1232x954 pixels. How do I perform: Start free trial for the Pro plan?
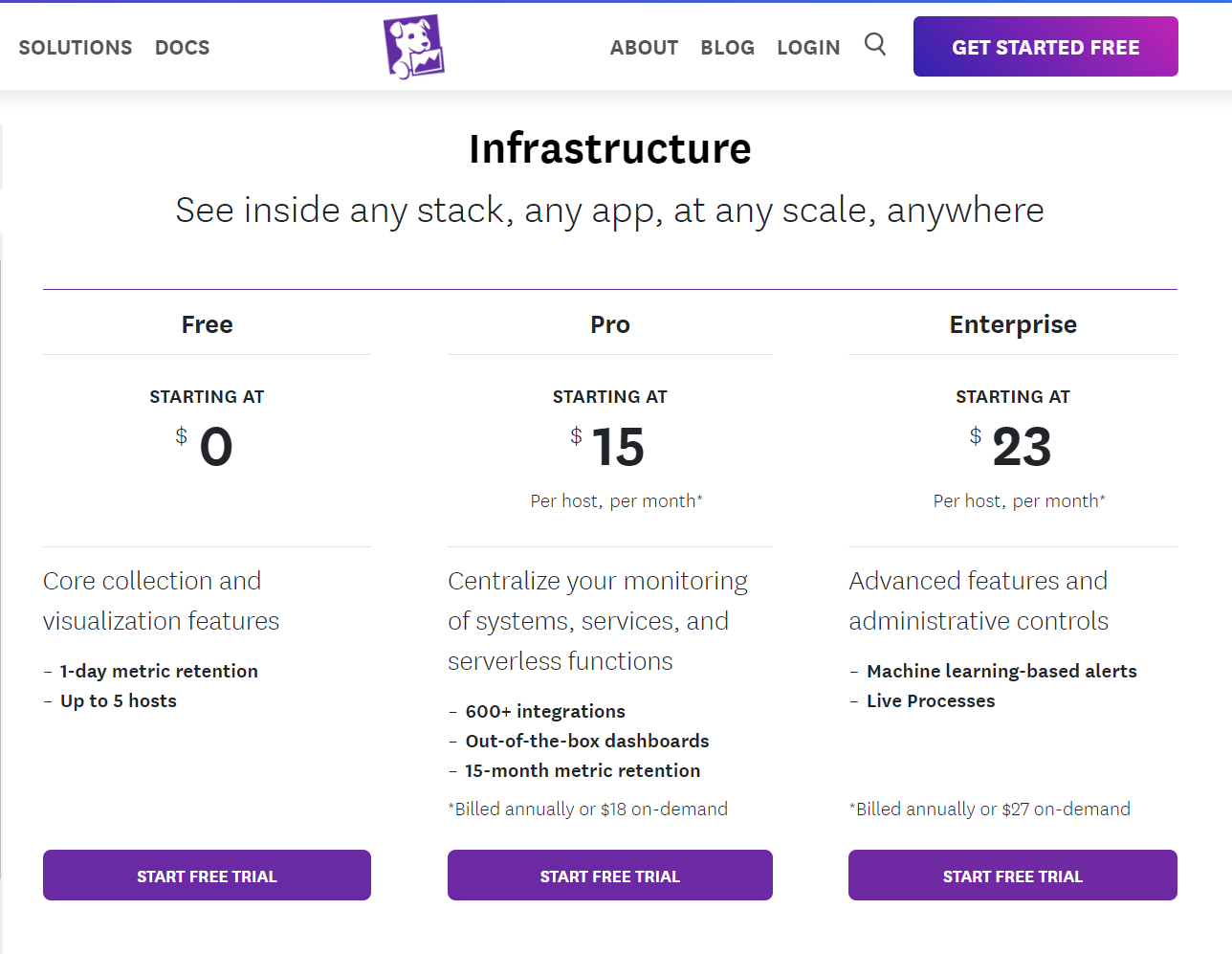610,876
